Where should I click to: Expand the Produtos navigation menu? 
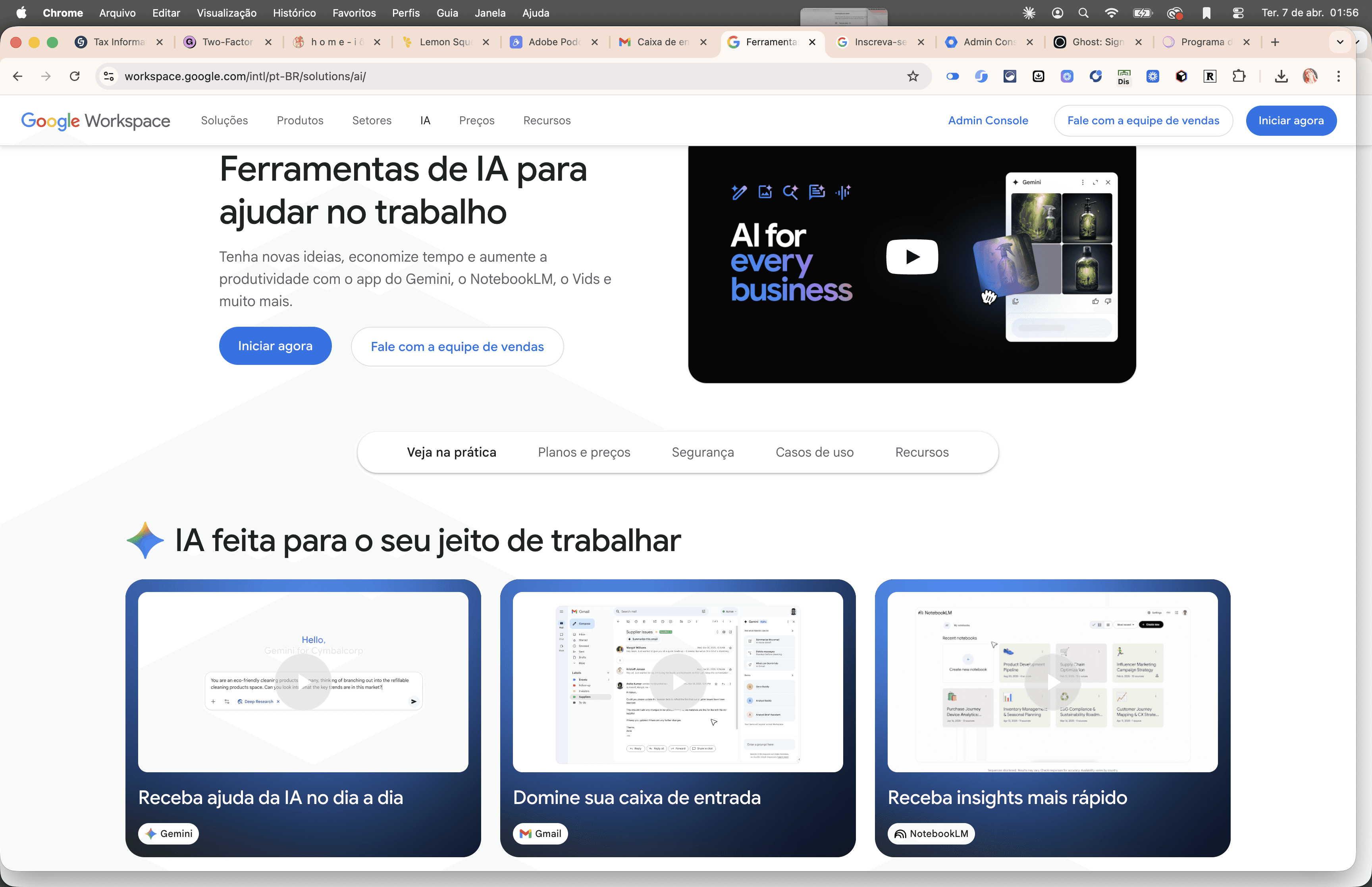click(299, 120)
